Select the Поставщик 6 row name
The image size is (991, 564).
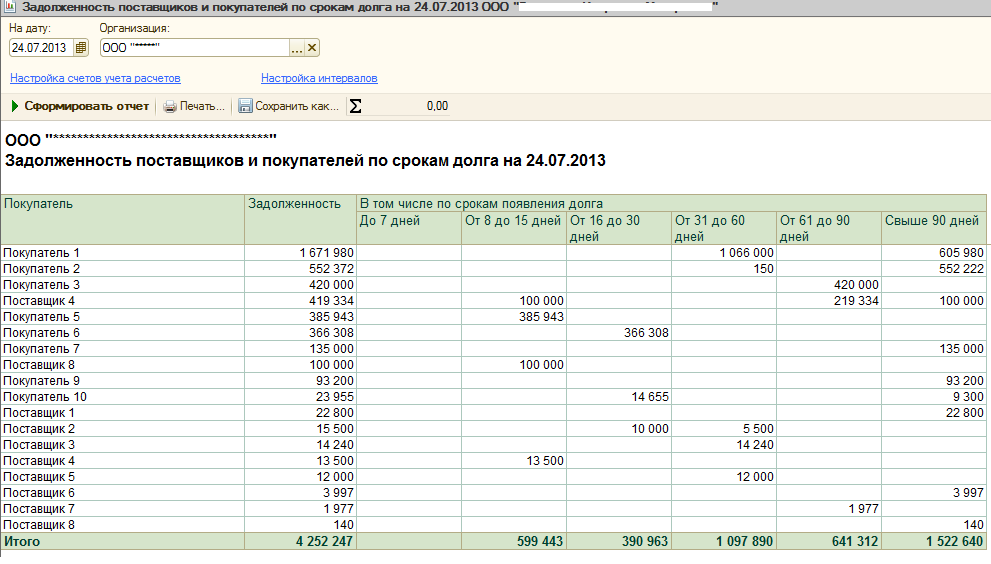pos(39,493)
